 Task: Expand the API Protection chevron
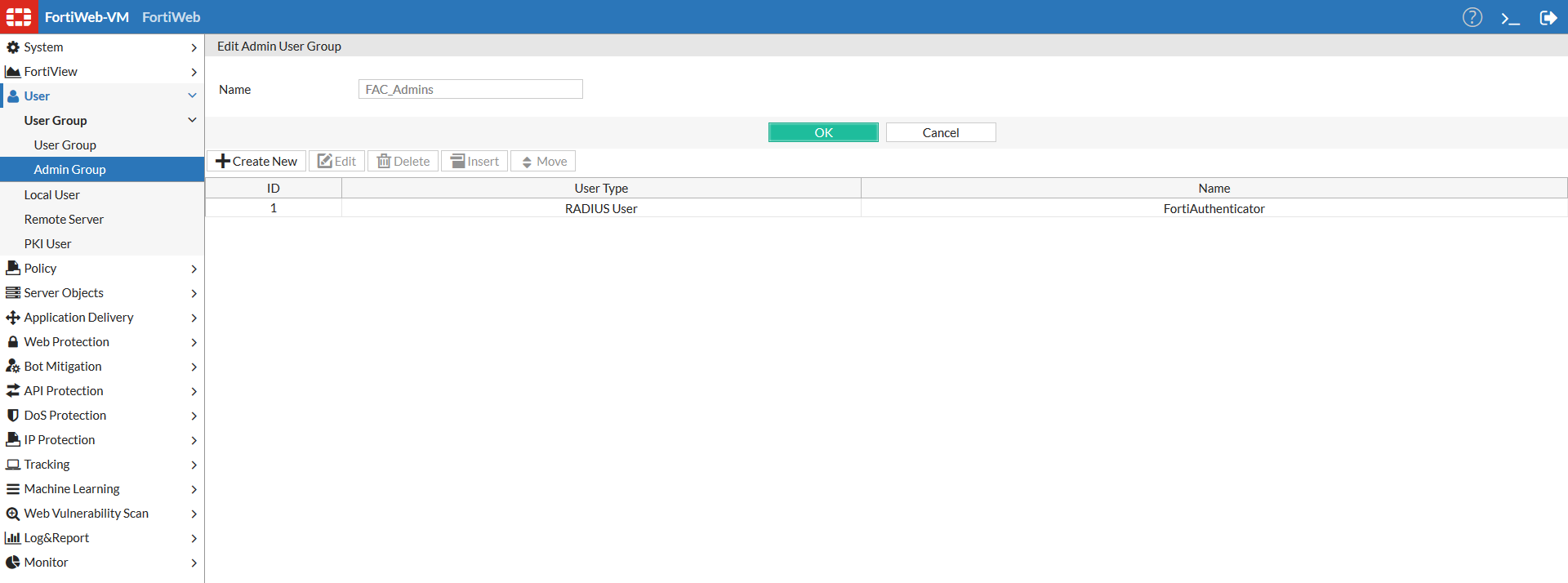tap(194, 391)
